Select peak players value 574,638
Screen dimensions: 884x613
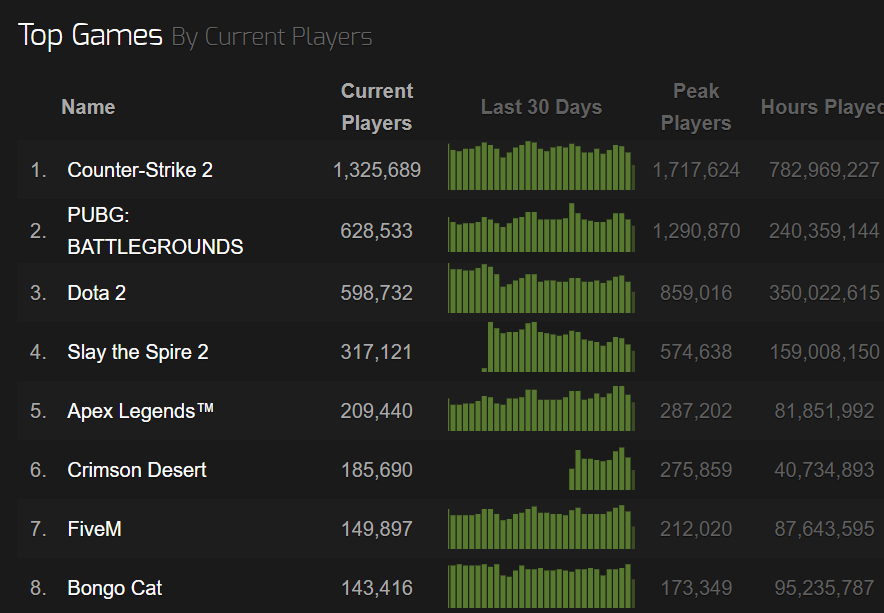tap(696, 352)
